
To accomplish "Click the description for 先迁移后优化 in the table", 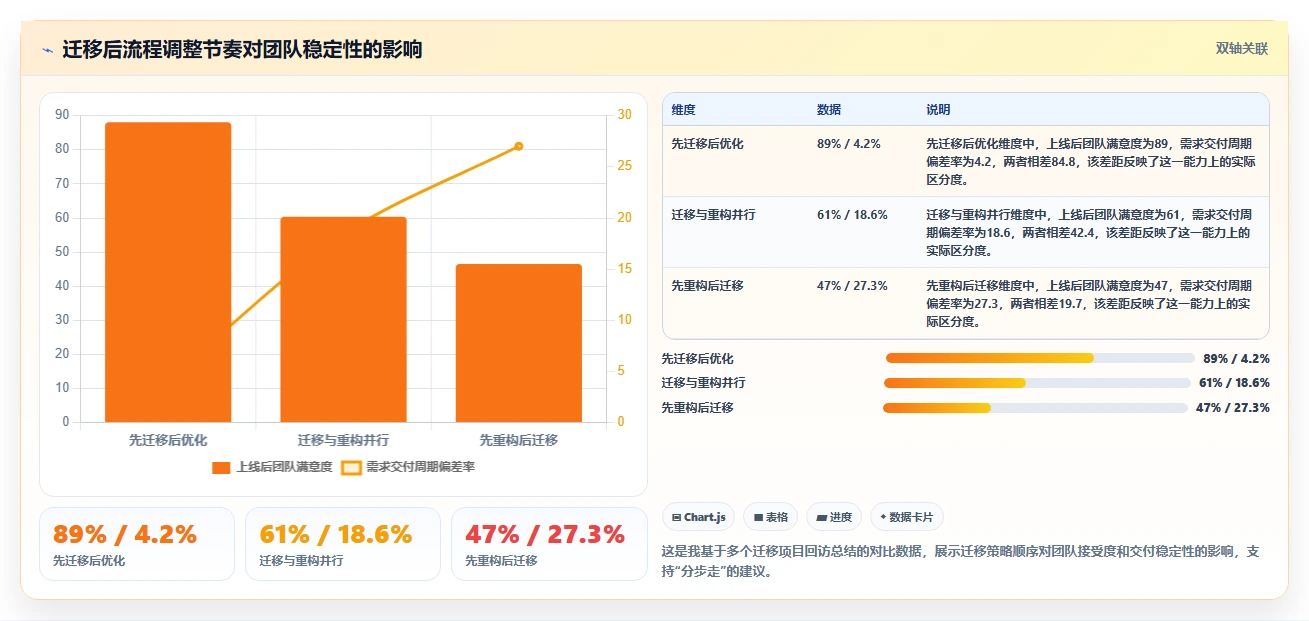I will (x=1091, y=162).
